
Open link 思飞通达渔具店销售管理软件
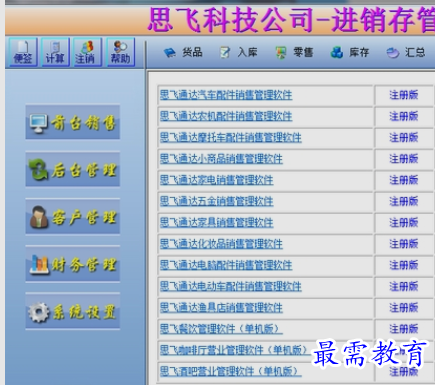pos(221,308)
